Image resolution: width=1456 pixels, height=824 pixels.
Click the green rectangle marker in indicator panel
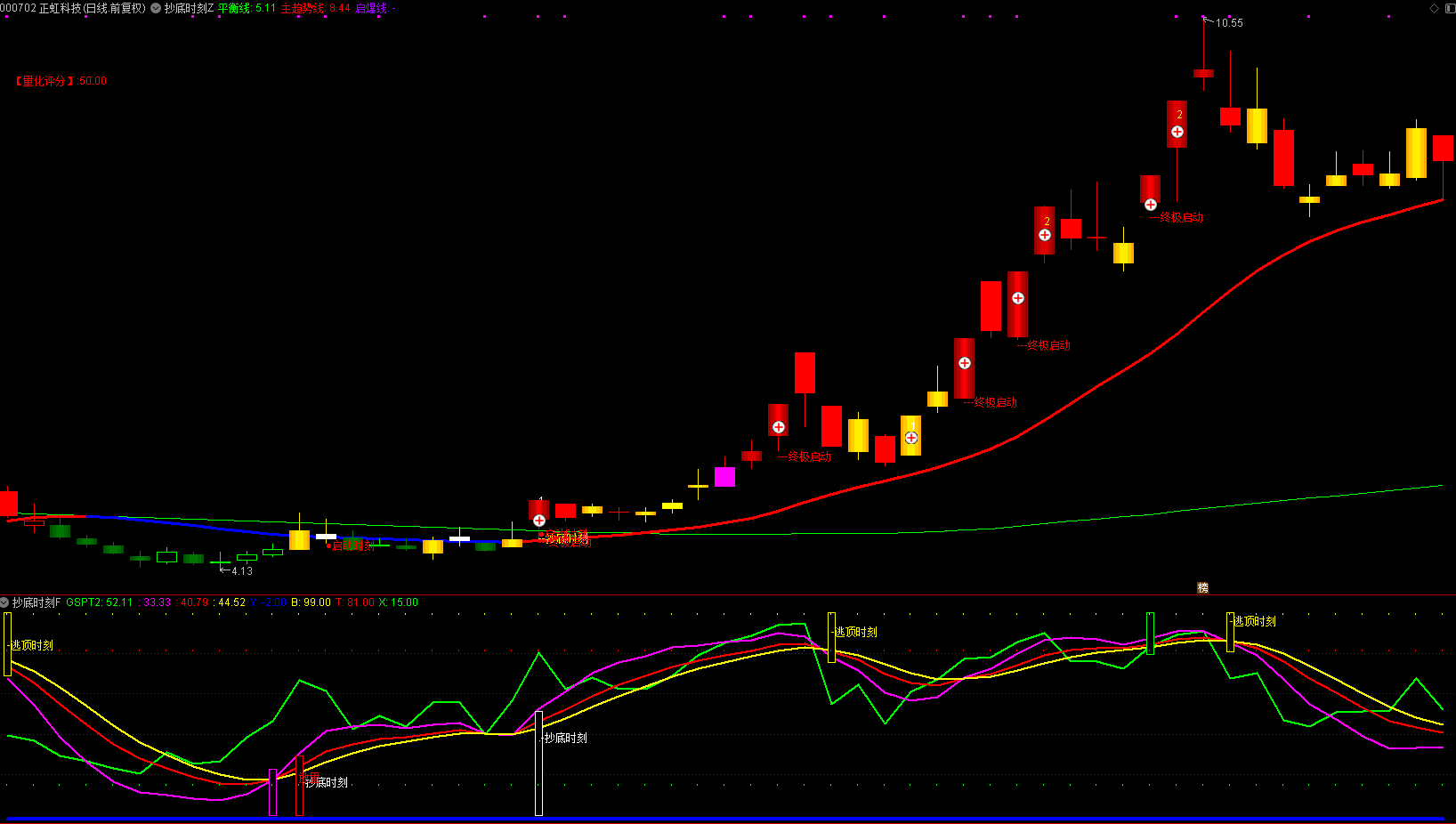(x=1150, y=634)
